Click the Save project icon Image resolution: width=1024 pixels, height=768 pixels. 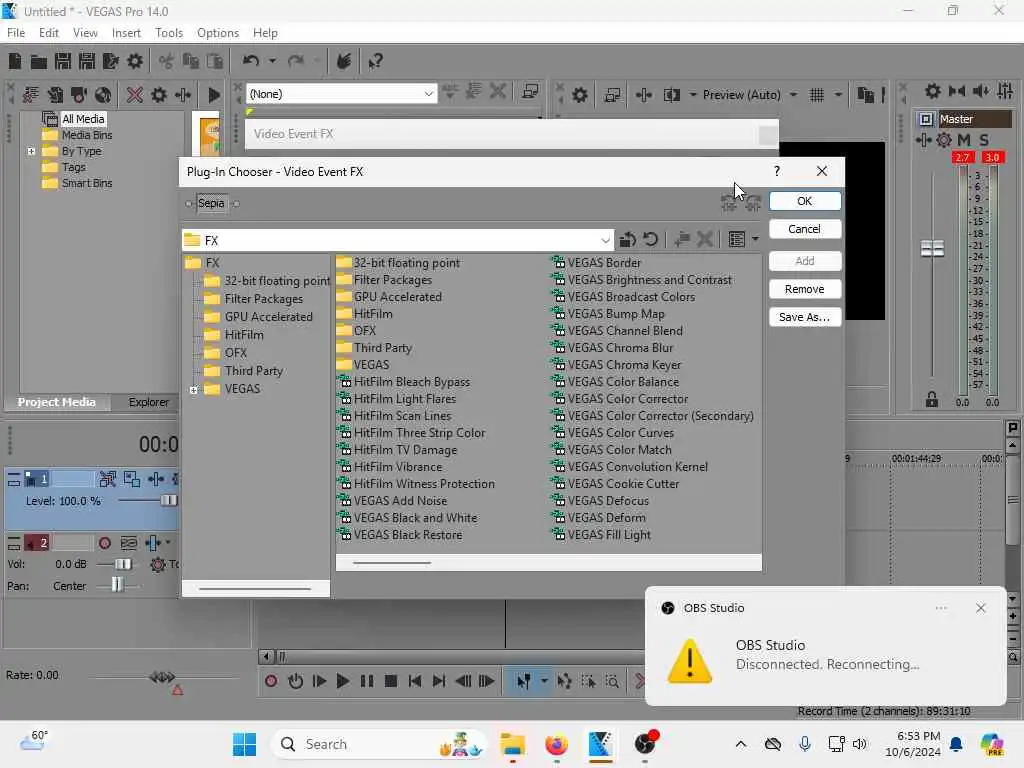[x=63, y=61]
